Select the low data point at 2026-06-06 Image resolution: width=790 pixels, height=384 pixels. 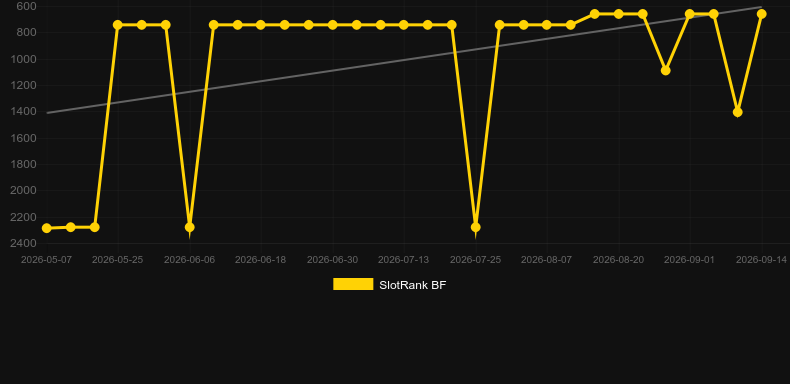click(x=189, y=227)
